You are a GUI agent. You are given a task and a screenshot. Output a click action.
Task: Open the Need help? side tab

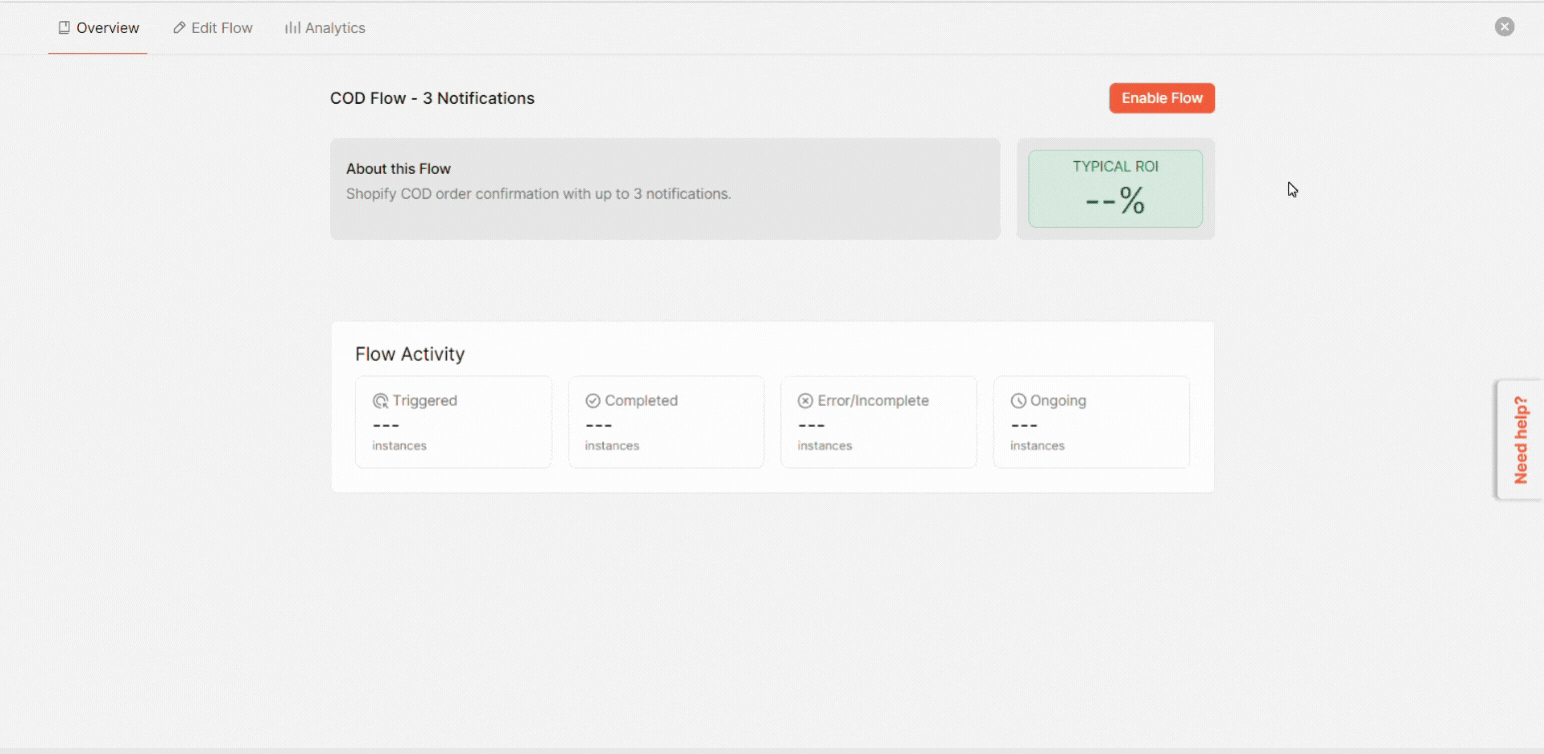(1520, 440)
